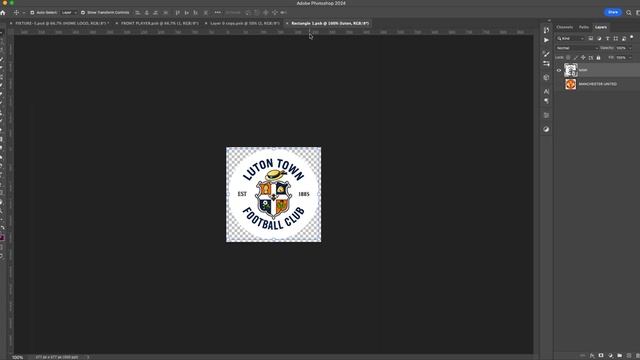Show the MANCHESTER UNITED layer visibility box
Image resolution: width=640 pixels, height=360 pixels.
(559, 84)
